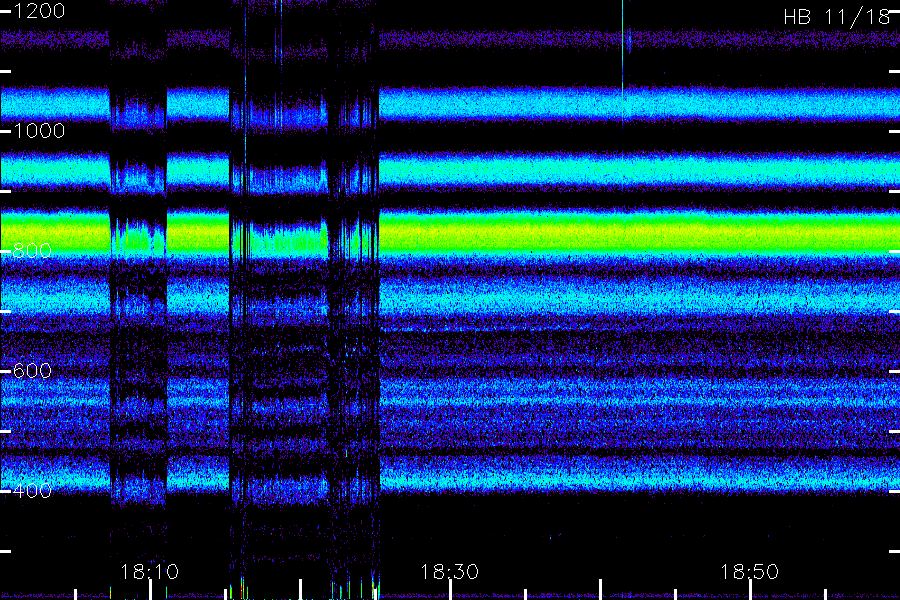Click the tick mark below 18:50
900x600 pixels.
(x=750, y=590)
